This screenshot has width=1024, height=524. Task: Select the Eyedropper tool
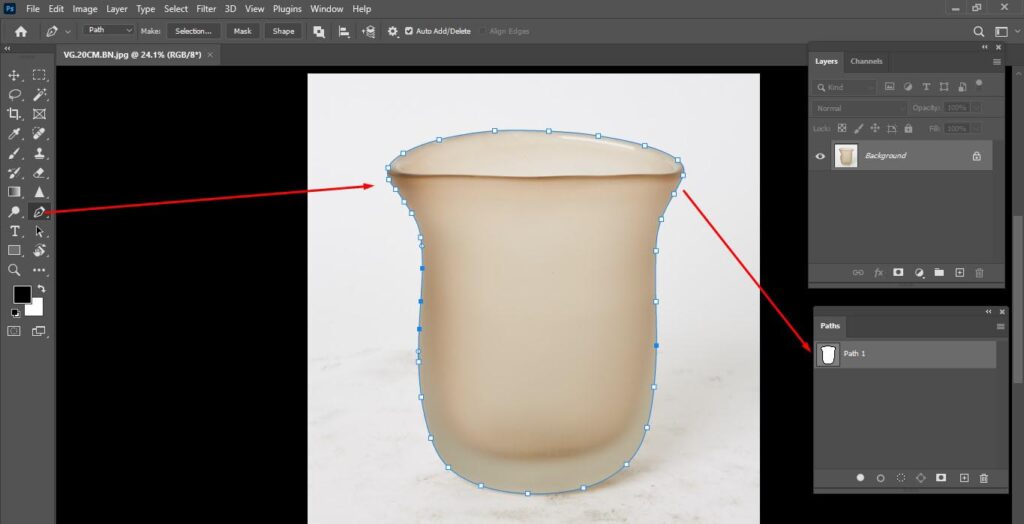14,134
